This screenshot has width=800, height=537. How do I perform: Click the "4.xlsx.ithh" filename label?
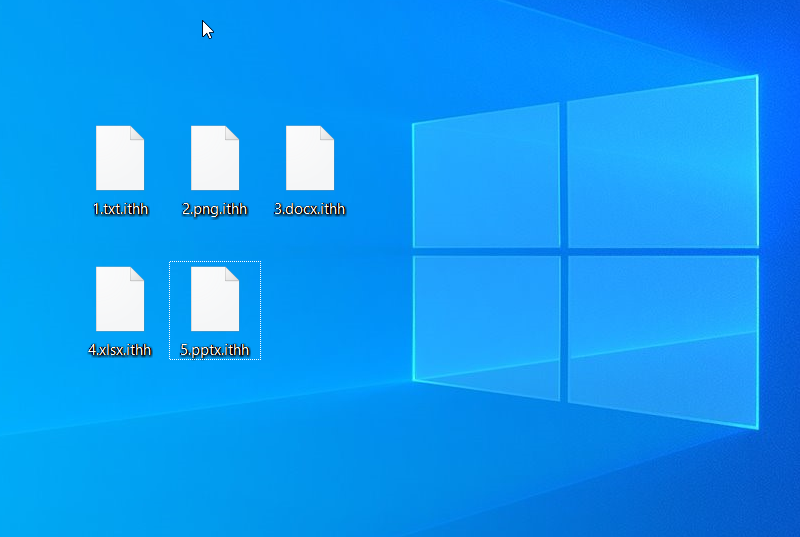click(120, 350)
